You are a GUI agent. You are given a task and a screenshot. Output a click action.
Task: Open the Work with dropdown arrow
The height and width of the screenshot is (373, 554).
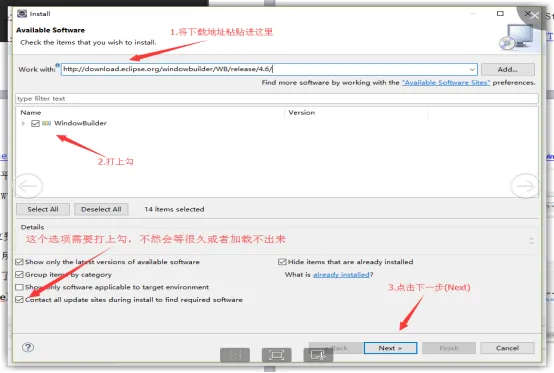pos(472,69)
